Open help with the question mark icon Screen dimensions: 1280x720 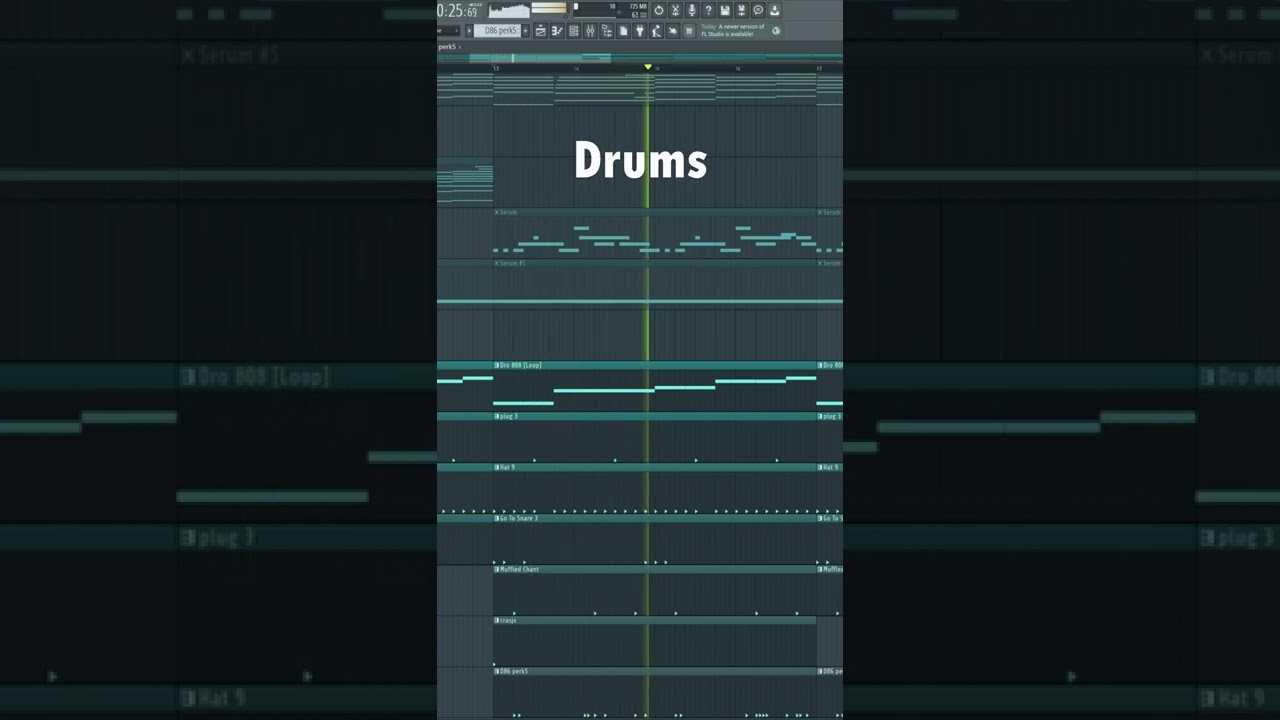(x=708, y=10)
